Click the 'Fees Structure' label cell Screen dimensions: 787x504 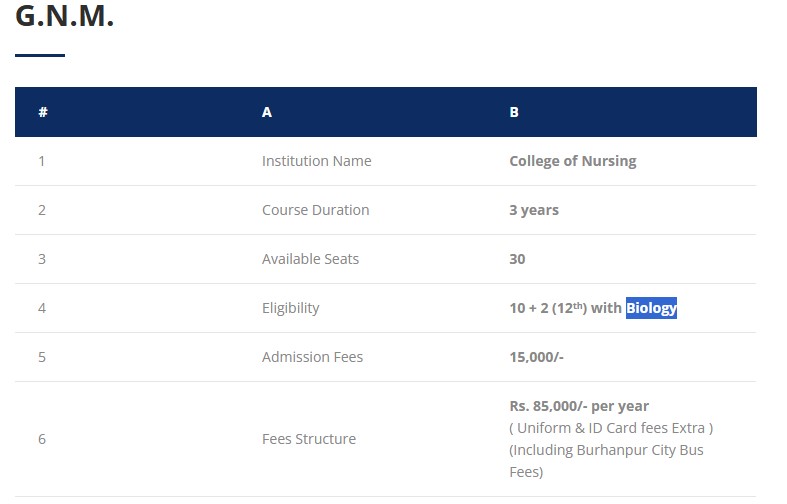click(309, 439)
